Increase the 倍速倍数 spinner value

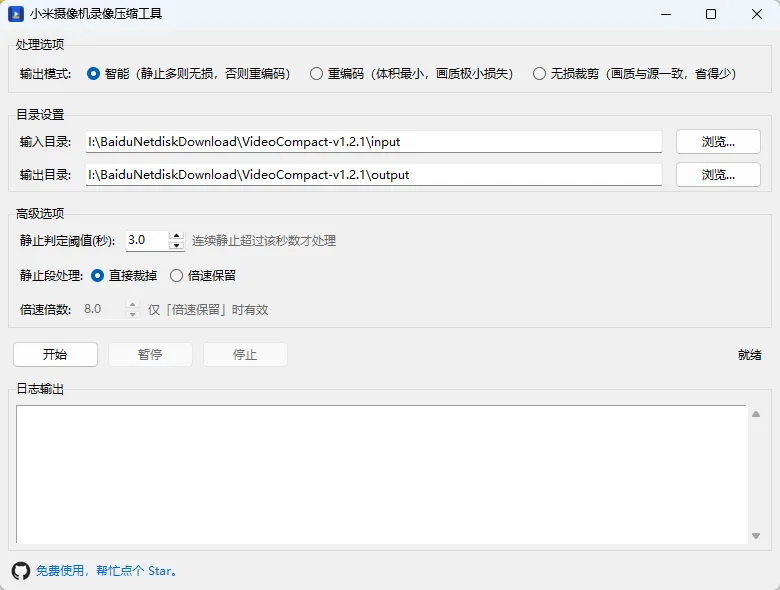(x=132, y=304)
